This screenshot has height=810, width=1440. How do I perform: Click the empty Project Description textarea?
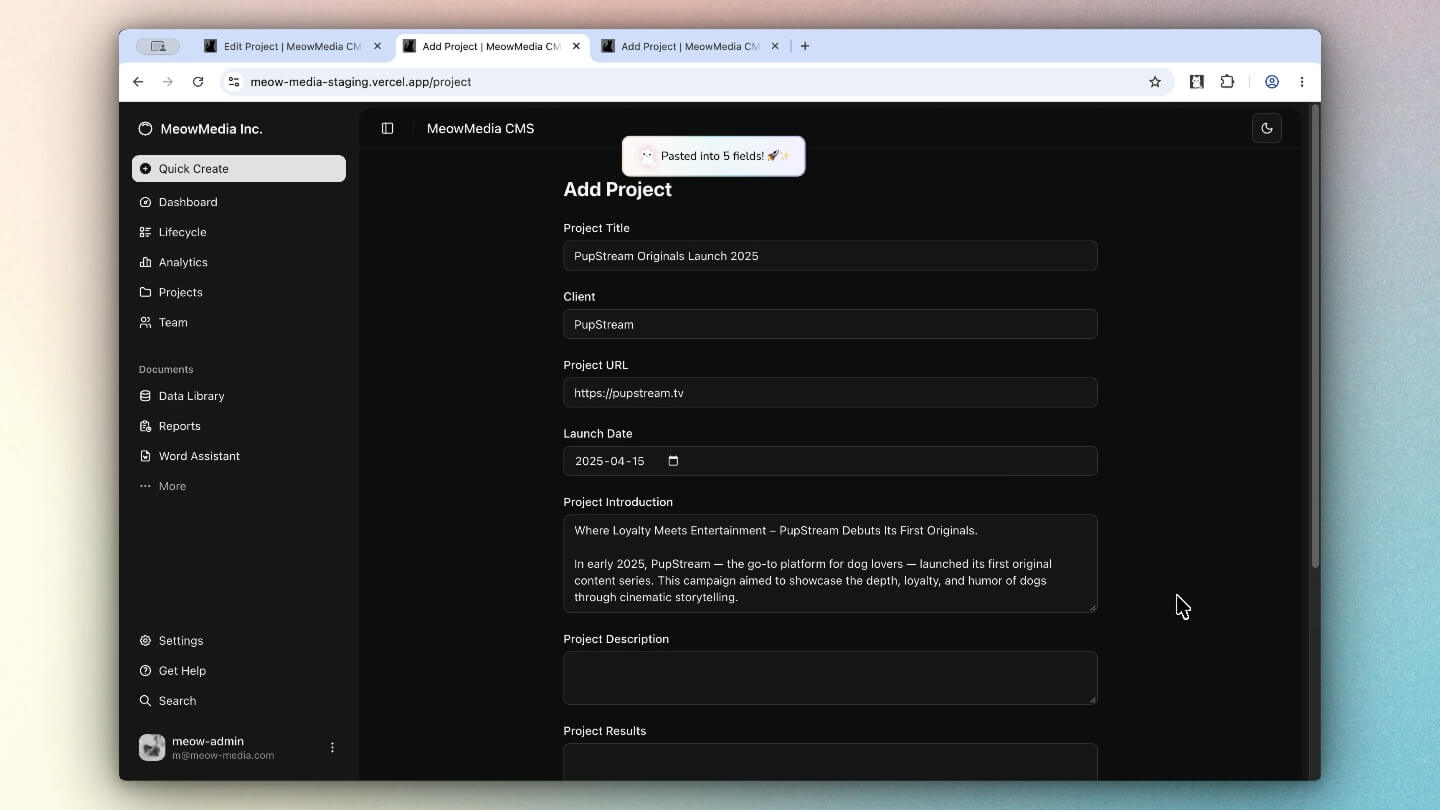(x=830, y=678)
